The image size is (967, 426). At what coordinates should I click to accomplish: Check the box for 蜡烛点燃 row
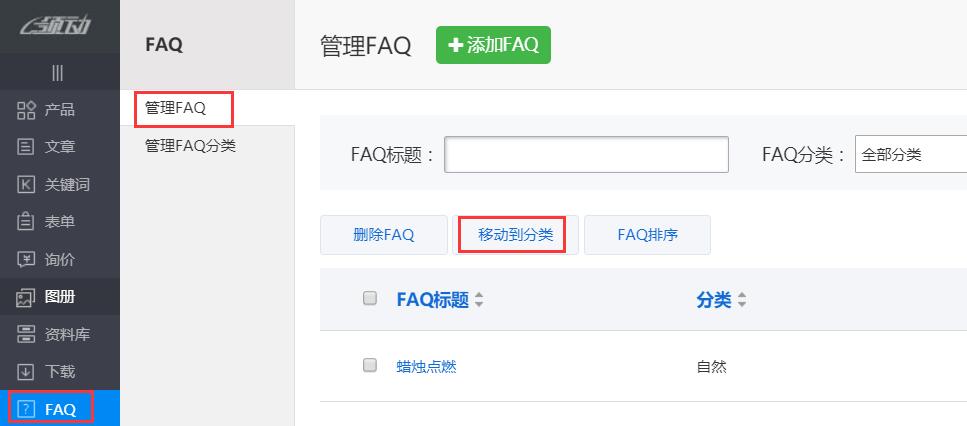(370, 365)
